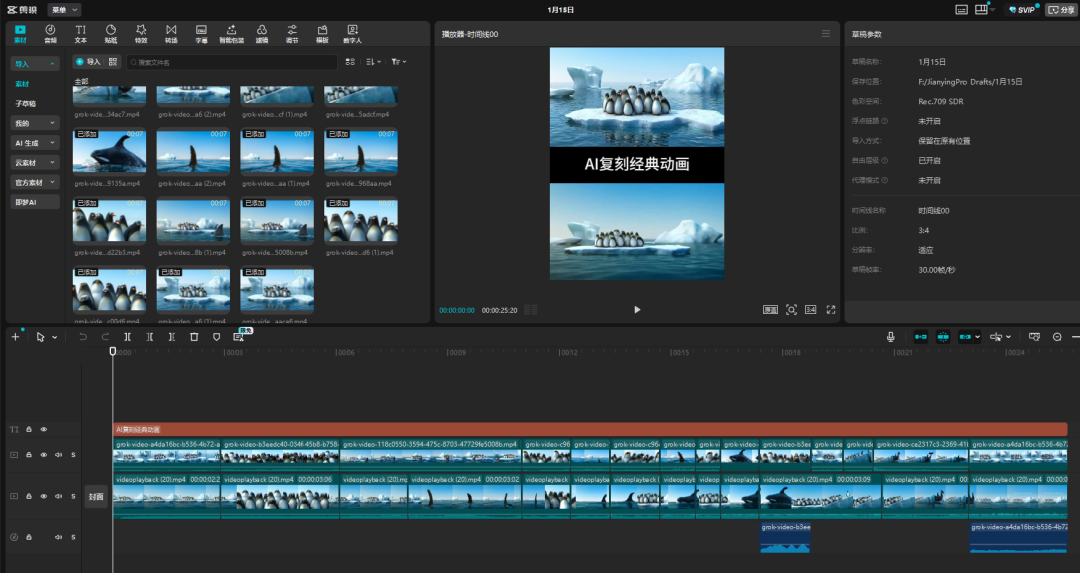Screen dimensions: 1080x573
Task: Open the 贴纸 (Stickers) panel
Action: pos(111,34)
